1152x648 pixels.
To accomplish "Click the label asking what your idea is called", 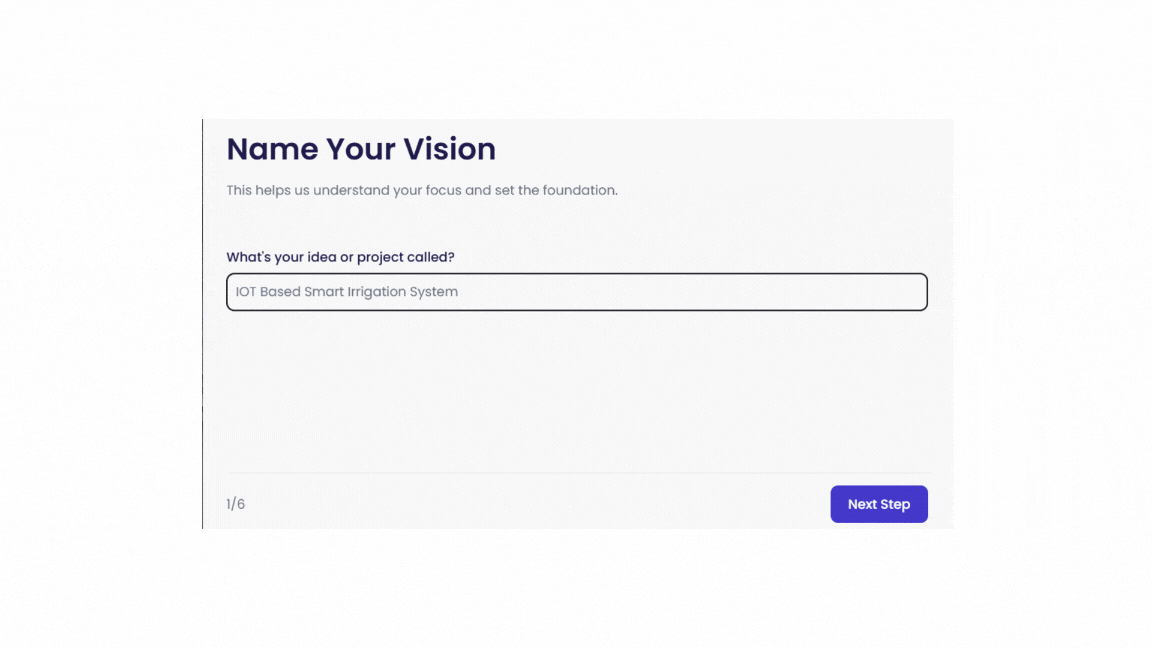I will click(340, 256).
